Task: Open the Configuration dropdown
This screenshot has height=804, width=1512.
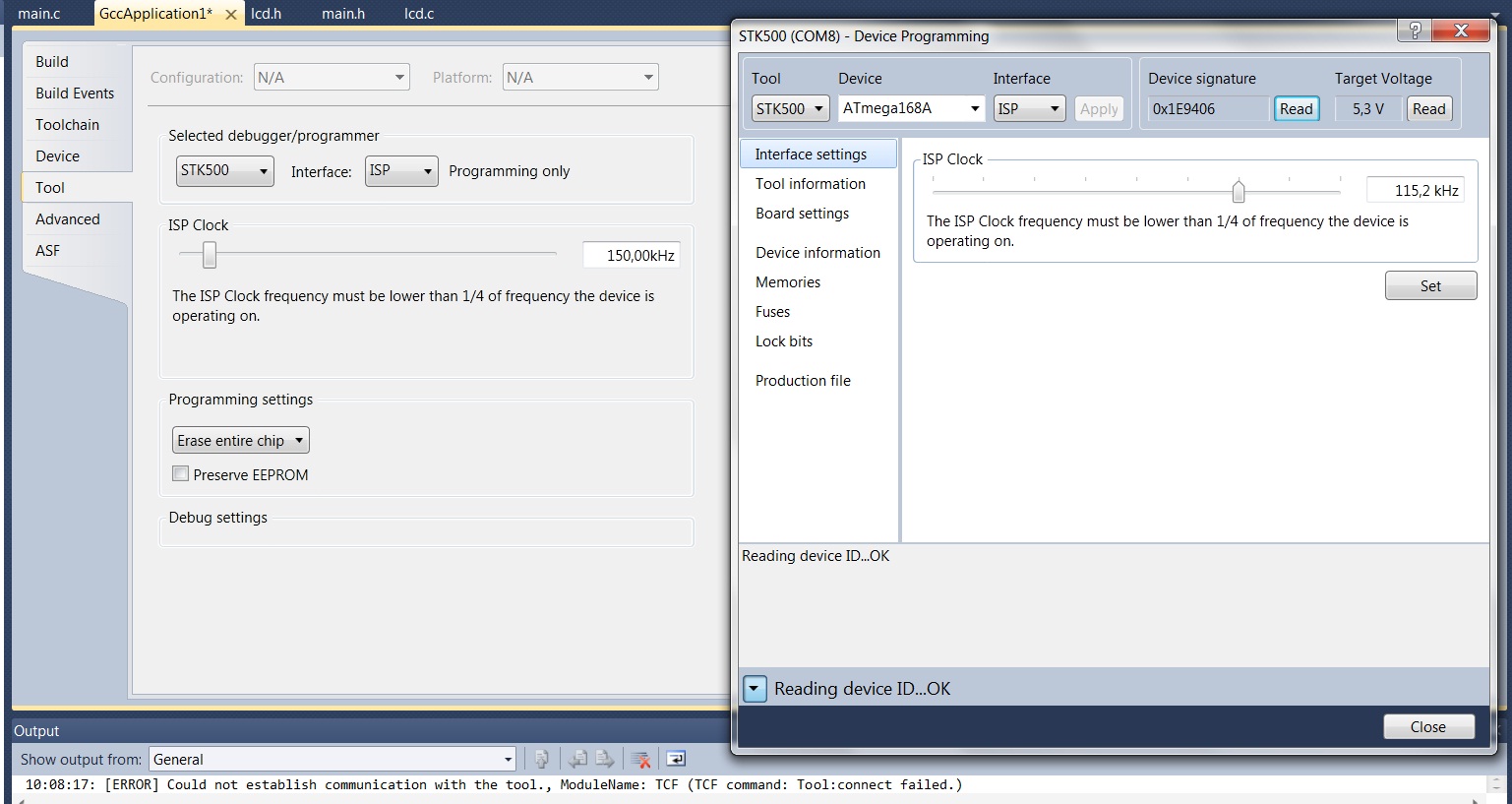Action: [x=332, y=77]
